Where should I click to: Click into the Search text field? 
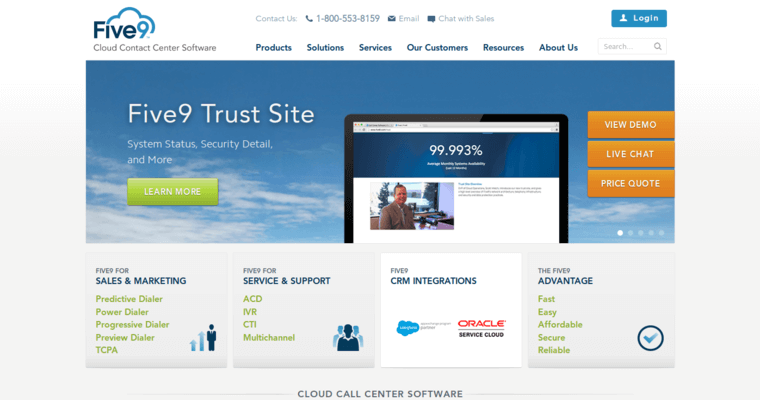(x=625, y=46)
